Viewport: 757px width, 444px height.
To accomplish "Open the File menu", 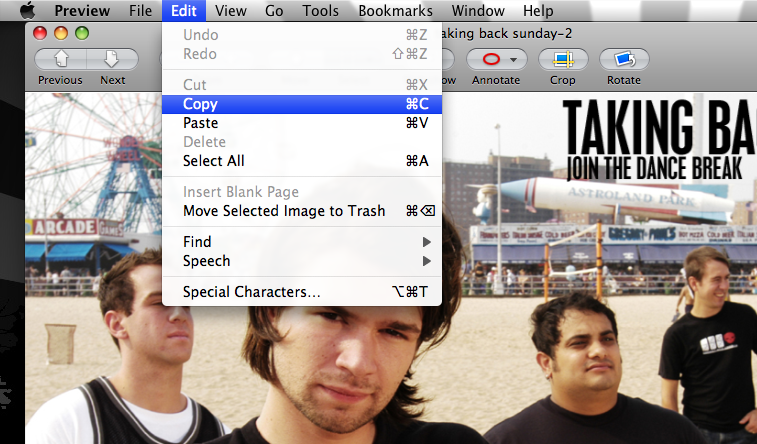I will [x=140, y=10].
